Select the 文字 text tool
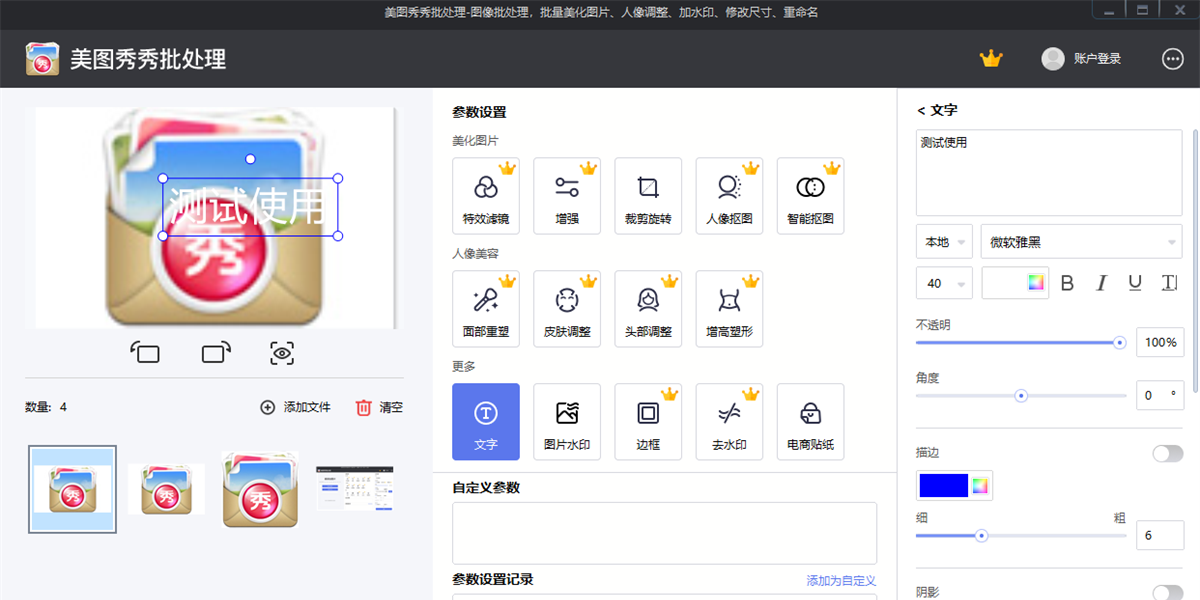This screenshot has width=1200, height=600. [486, 422]
